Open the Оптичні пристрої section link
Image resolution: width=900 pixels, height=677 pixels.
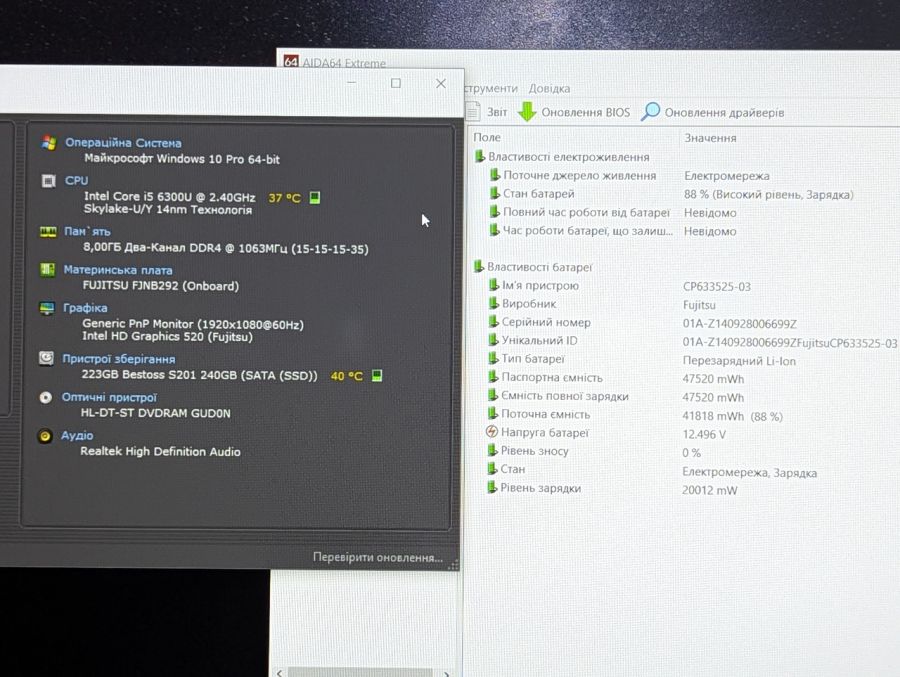(109, 397)
